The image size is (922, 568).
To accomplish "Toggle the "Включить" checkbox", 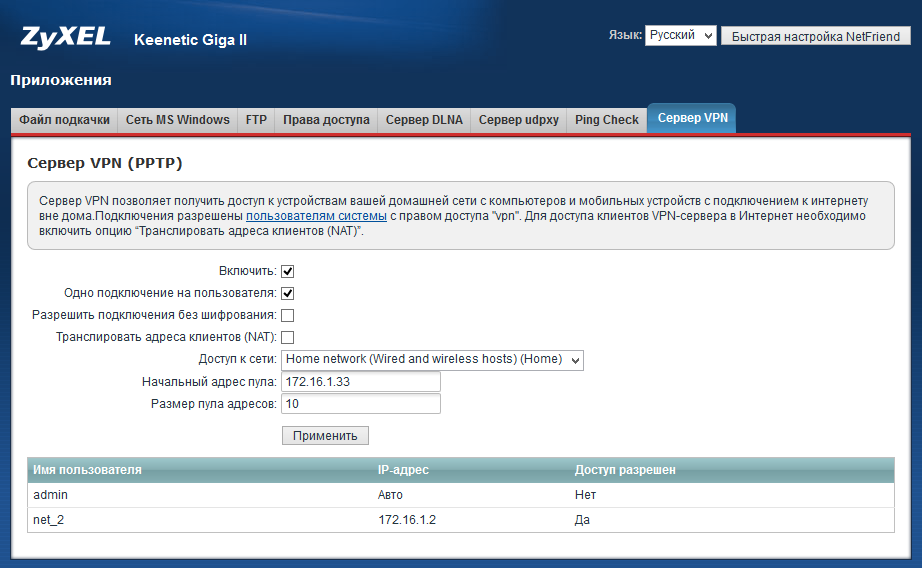I will tap(287, 271).
